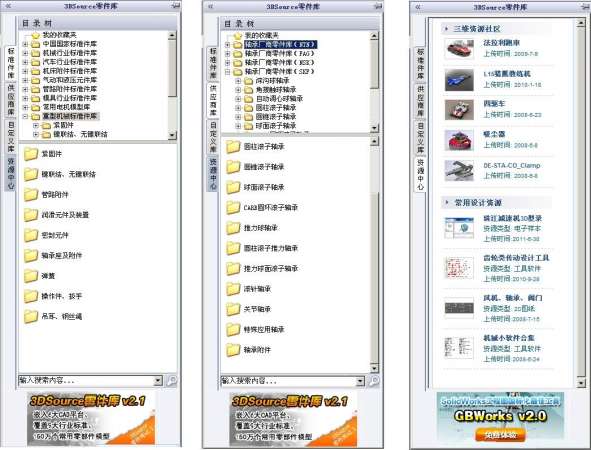Image resolution: width=591 pixels, height=450 pixels.
Task: Open the 密封元件 folder icon
Action: [31, 235]
